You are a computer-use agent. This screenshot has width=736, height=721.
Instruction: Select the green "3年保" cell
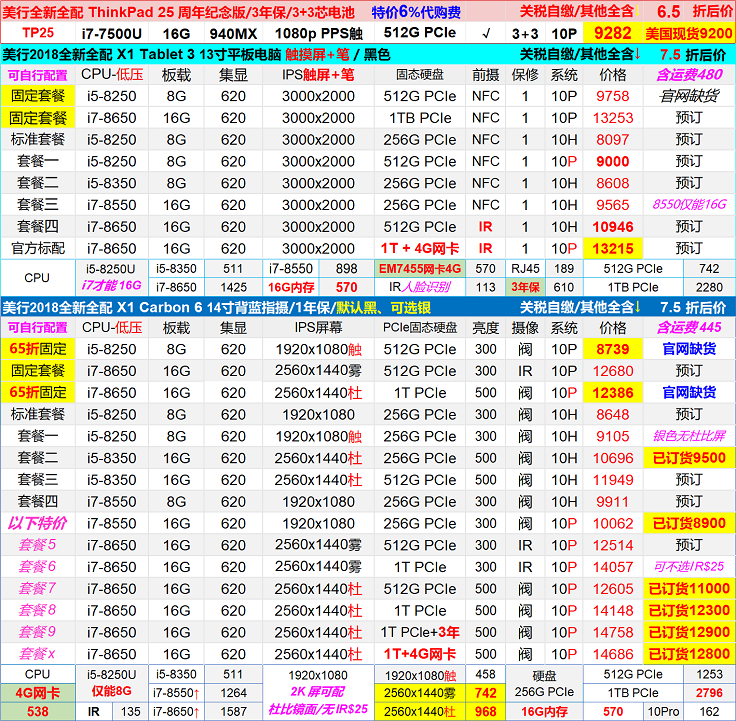tap(525, 287)
